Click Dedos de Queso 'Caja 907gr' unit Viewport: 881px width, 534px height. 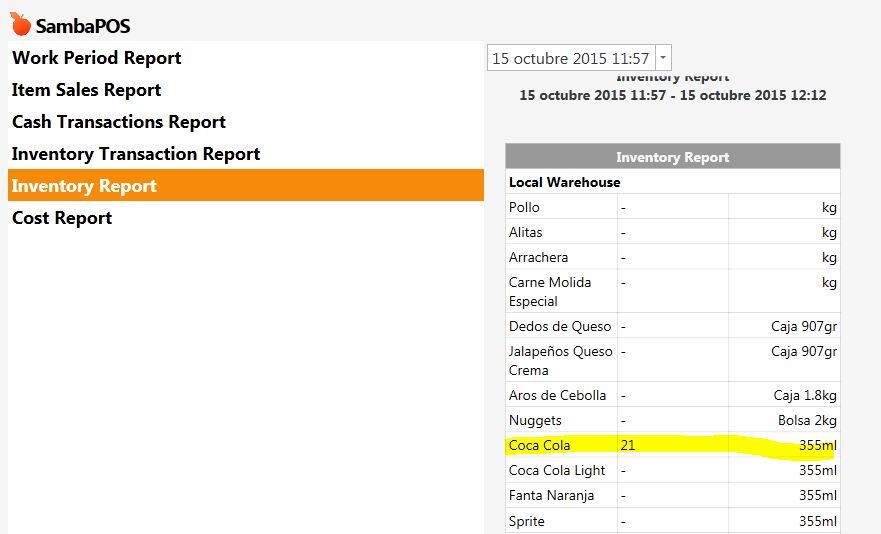click(x=804, y=327)
